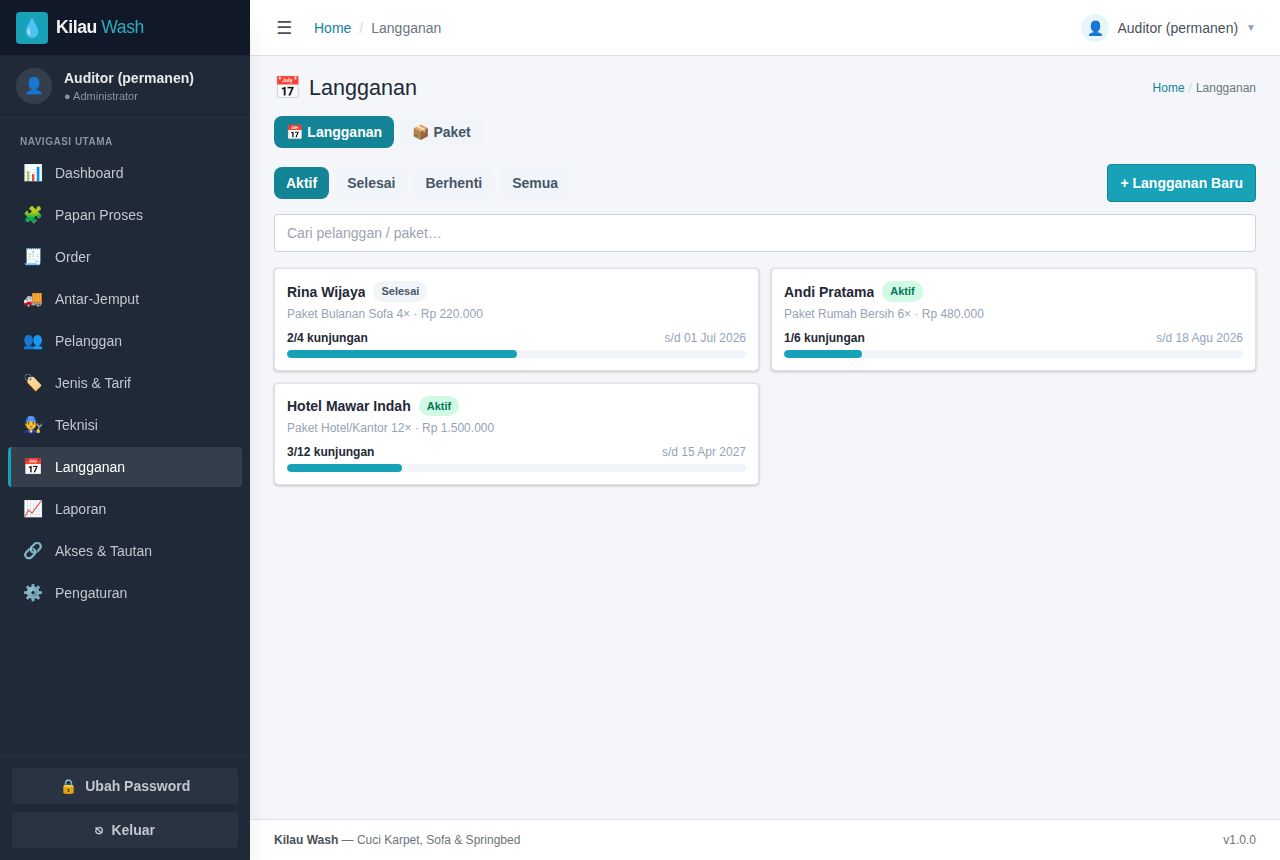The height and width of the screenshot is (860, 1280).
Task: Filter subscriptions by Selesai
Action: coord(371,183)
